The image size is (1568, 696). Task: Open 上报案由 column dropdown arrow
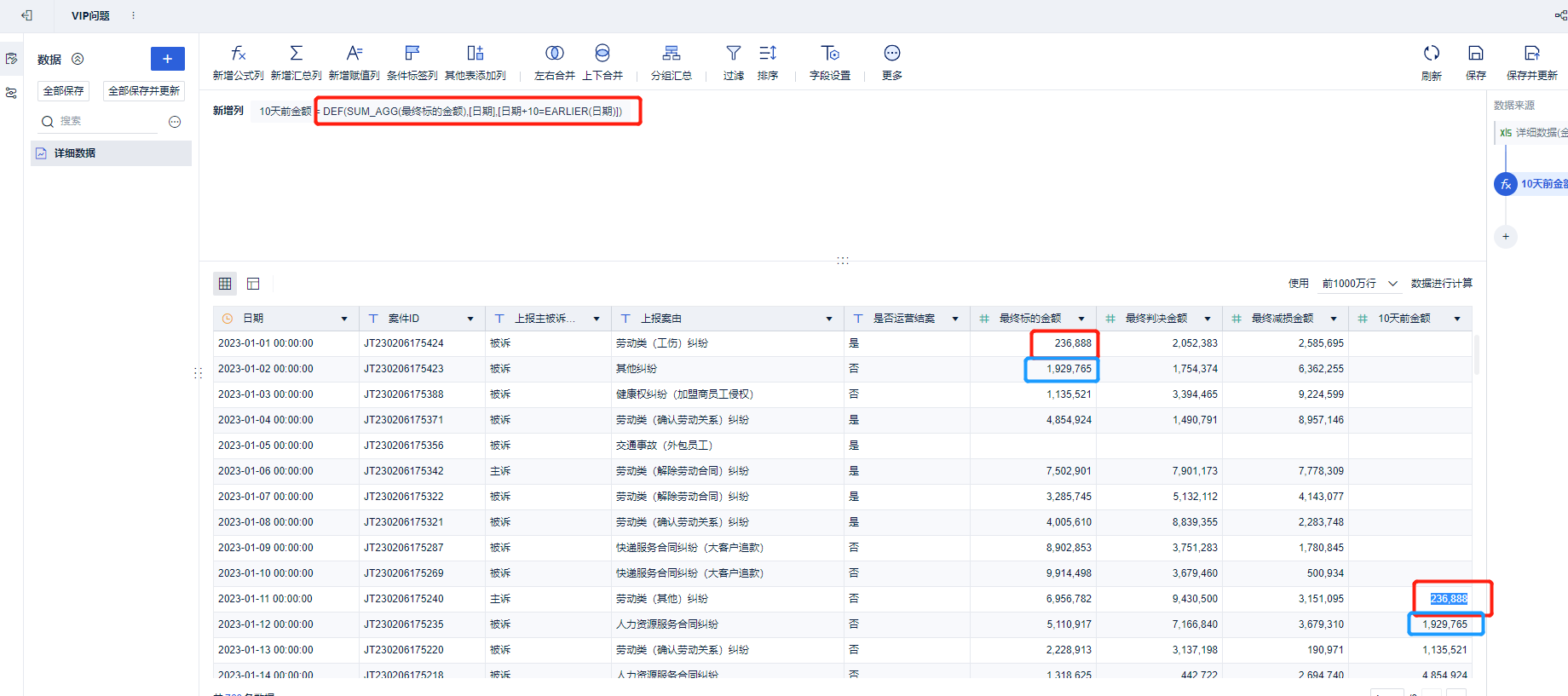829,319
